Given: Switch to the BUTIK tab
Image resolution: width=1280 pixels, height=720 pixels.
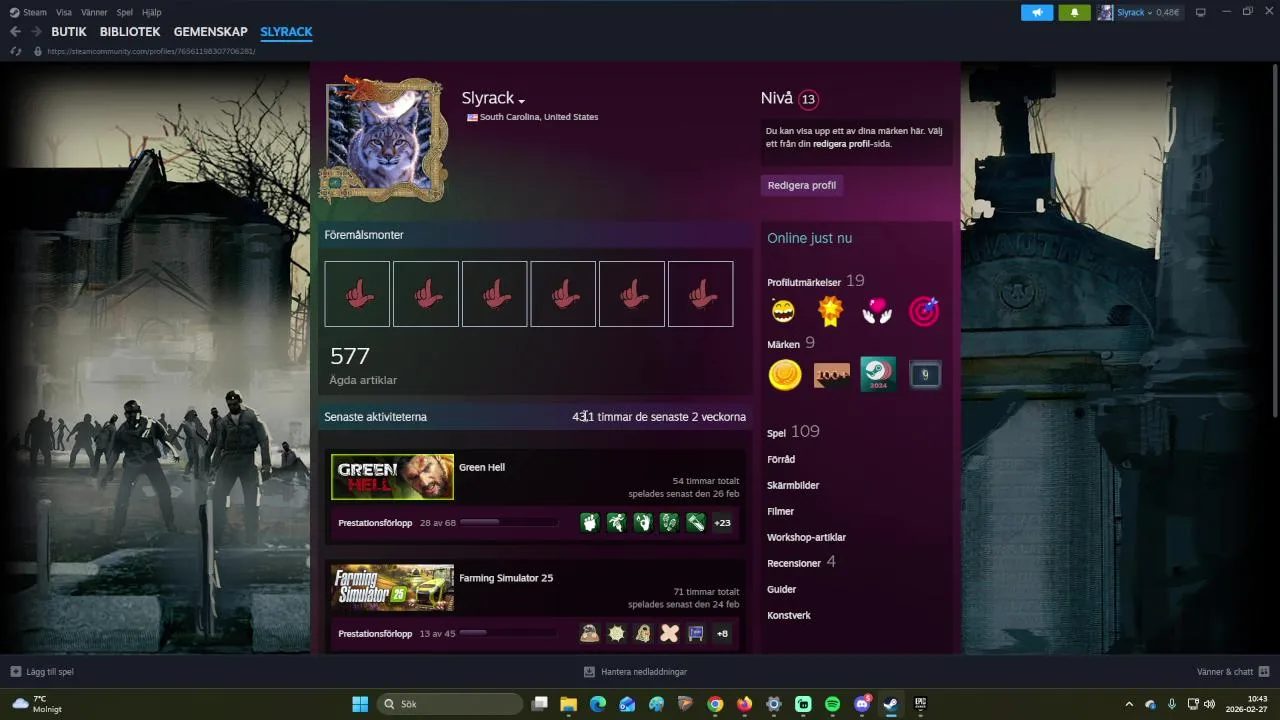Looking at the screenshot, I should (69, 32).
